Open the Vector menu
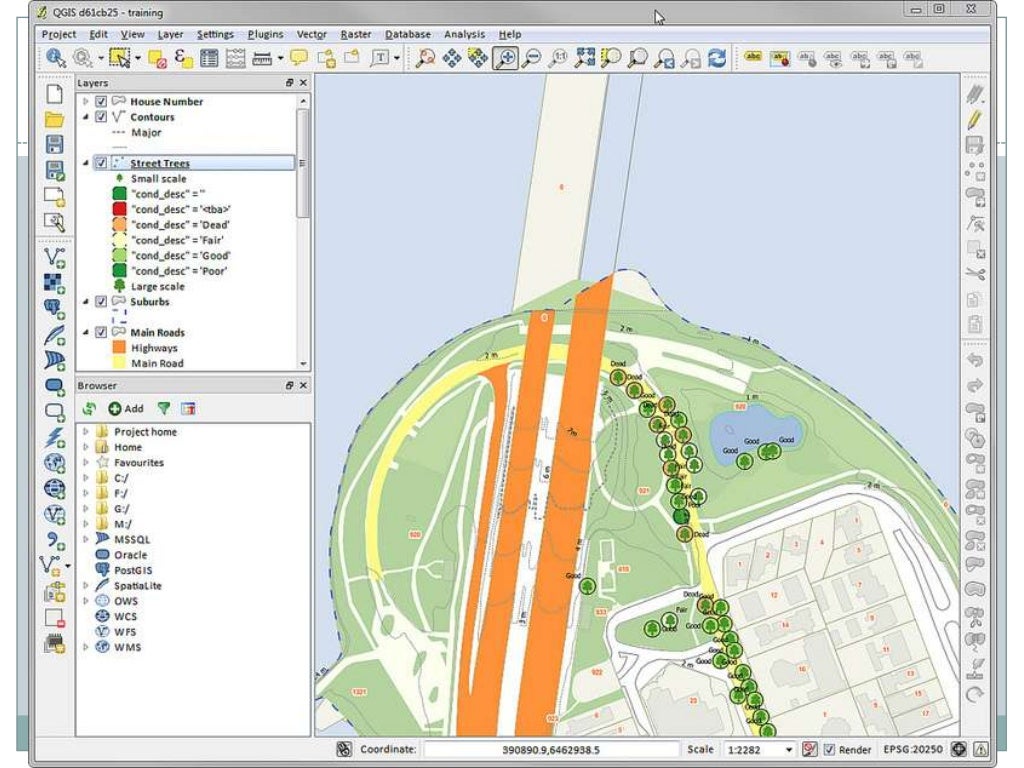Viewport: 1024px width, 768px height. [311, 34]
